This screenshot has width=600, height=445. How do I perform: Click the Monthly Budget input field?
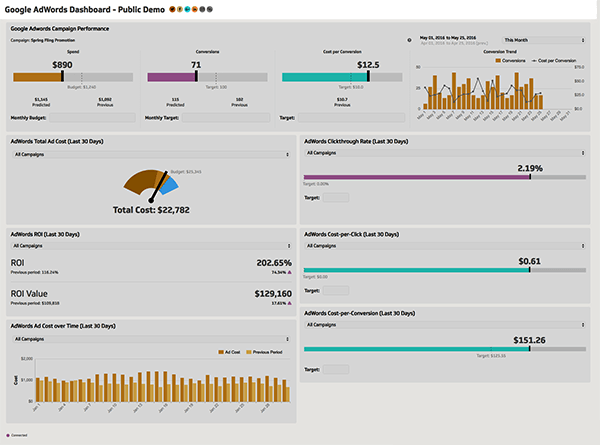click(x=92, y=118)
